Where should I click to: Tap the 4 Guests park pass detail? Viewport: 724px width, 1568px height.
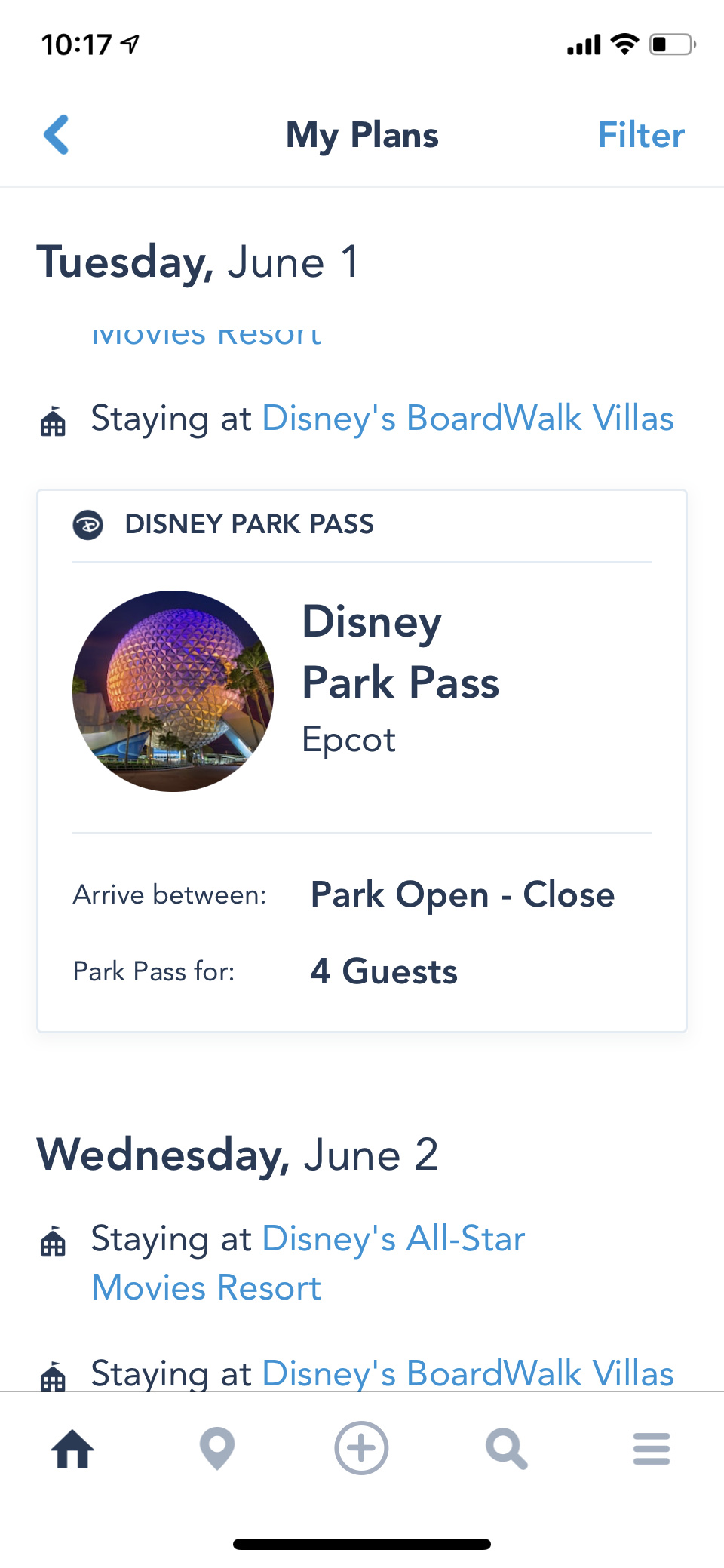[384, 971]
